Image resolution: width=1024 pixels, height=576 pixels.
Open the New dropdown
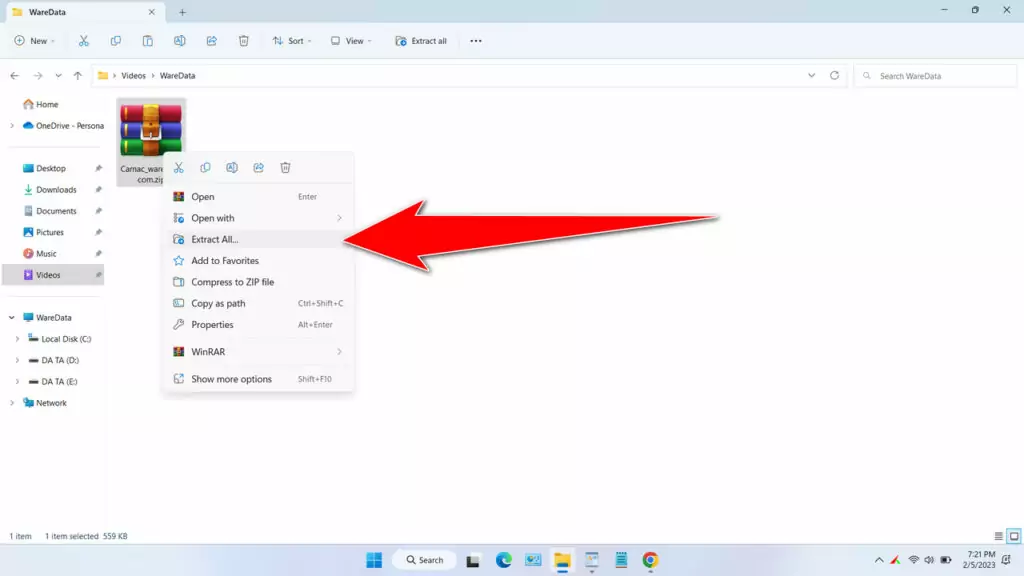point(35,40)
